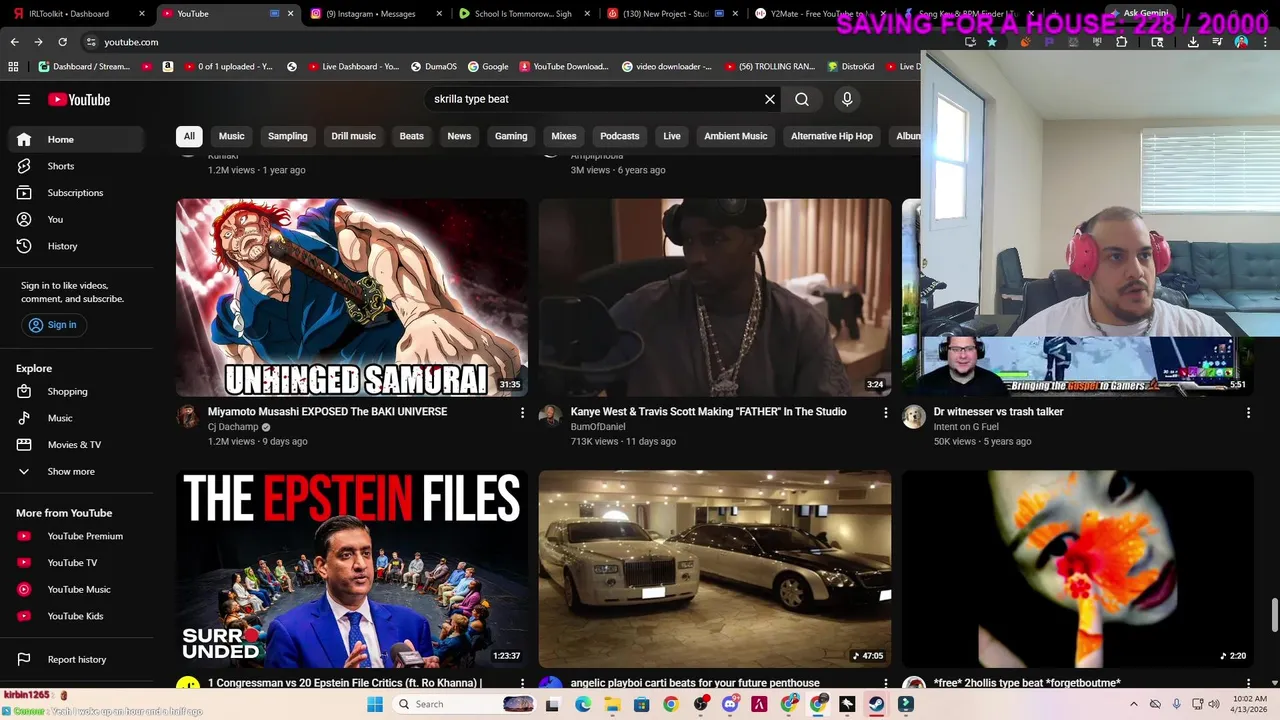Viewport: 1280px width, 720px height.
Task: Open Movies & TV under Explore
Action: (77, 445)
